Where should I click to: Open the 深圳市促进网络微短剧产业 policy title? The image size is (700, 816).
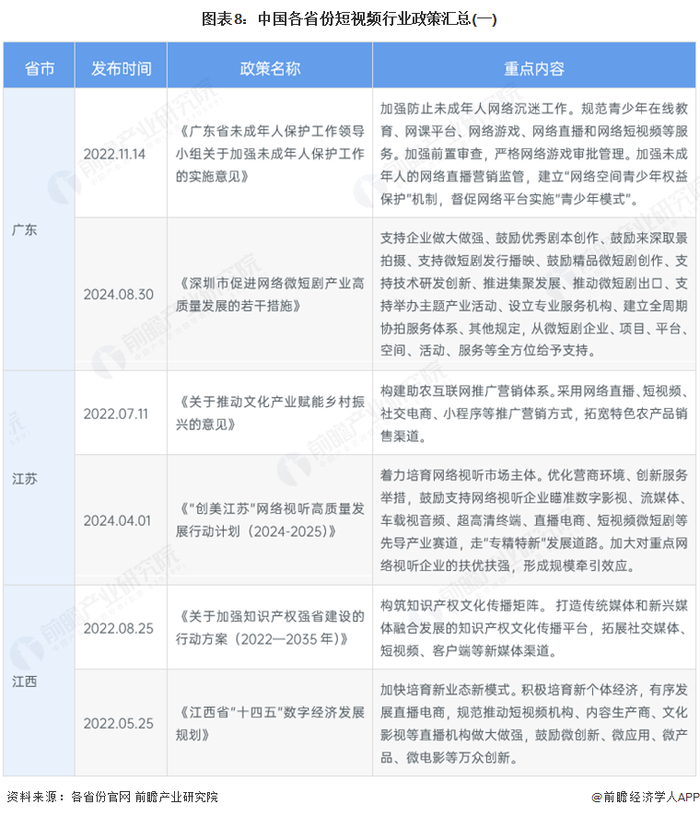tap(270, 295)
